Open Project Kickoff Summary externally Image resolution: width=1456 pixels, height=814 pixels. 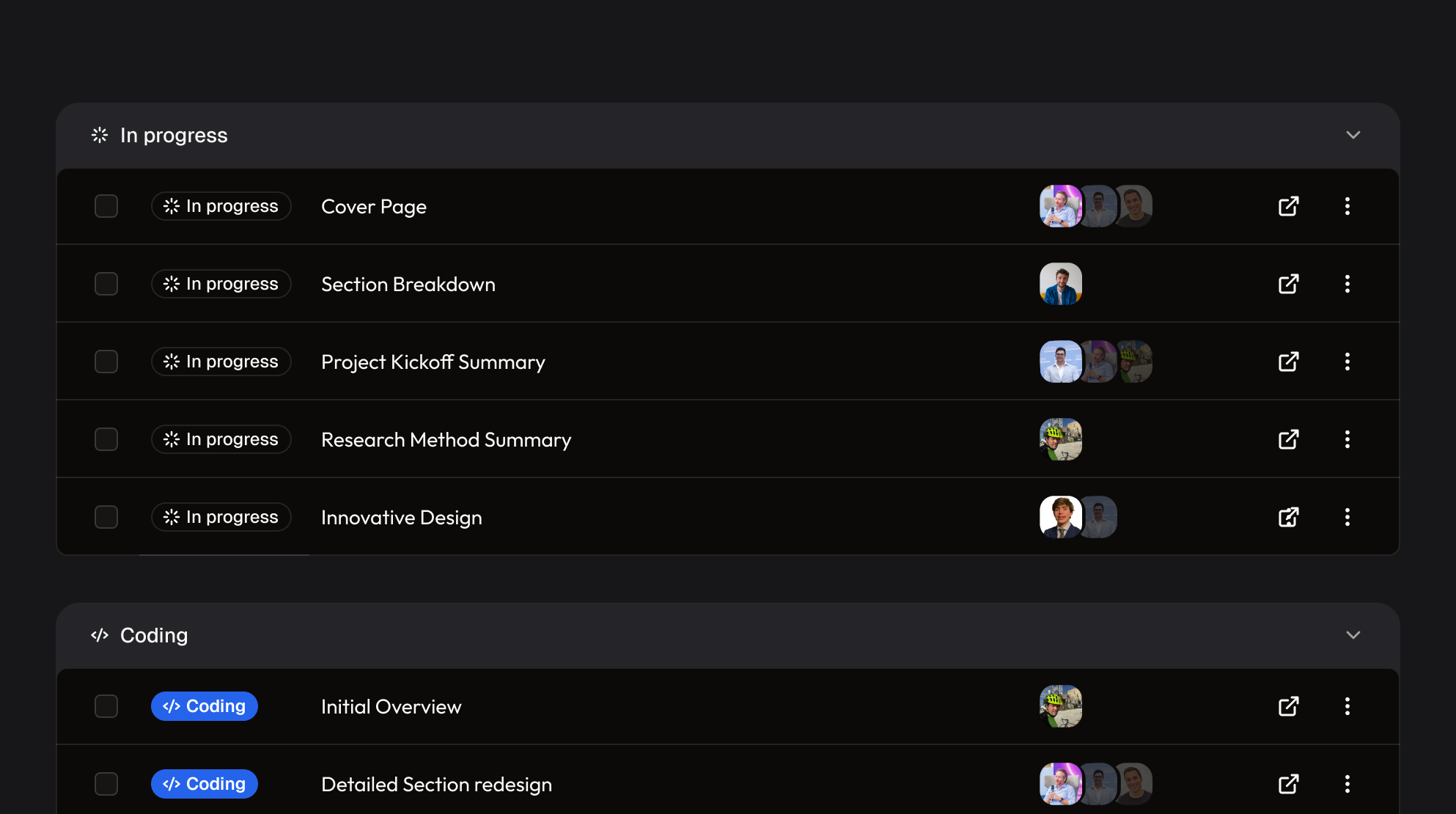click(x=1289, y=362)
